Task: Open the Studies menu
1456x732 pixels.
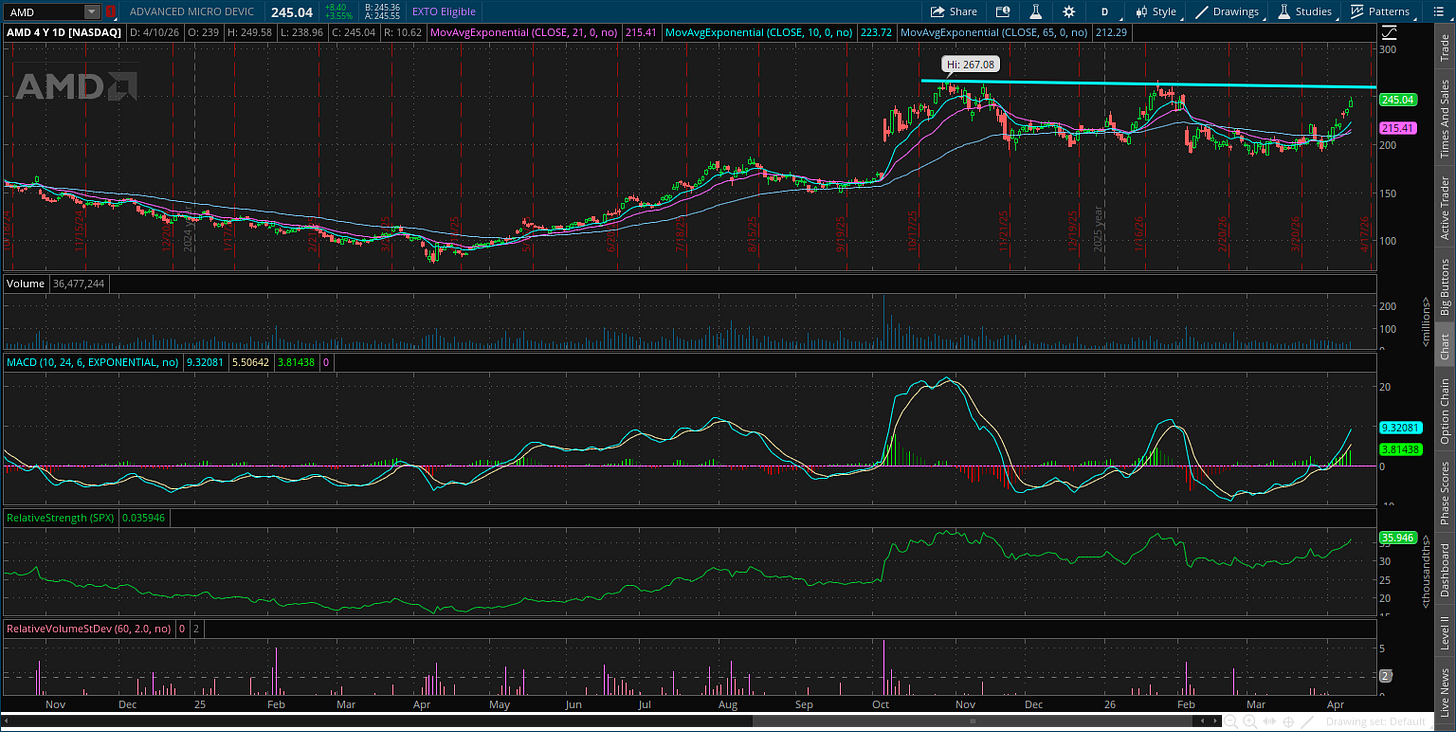Action: pos(1304,12)
